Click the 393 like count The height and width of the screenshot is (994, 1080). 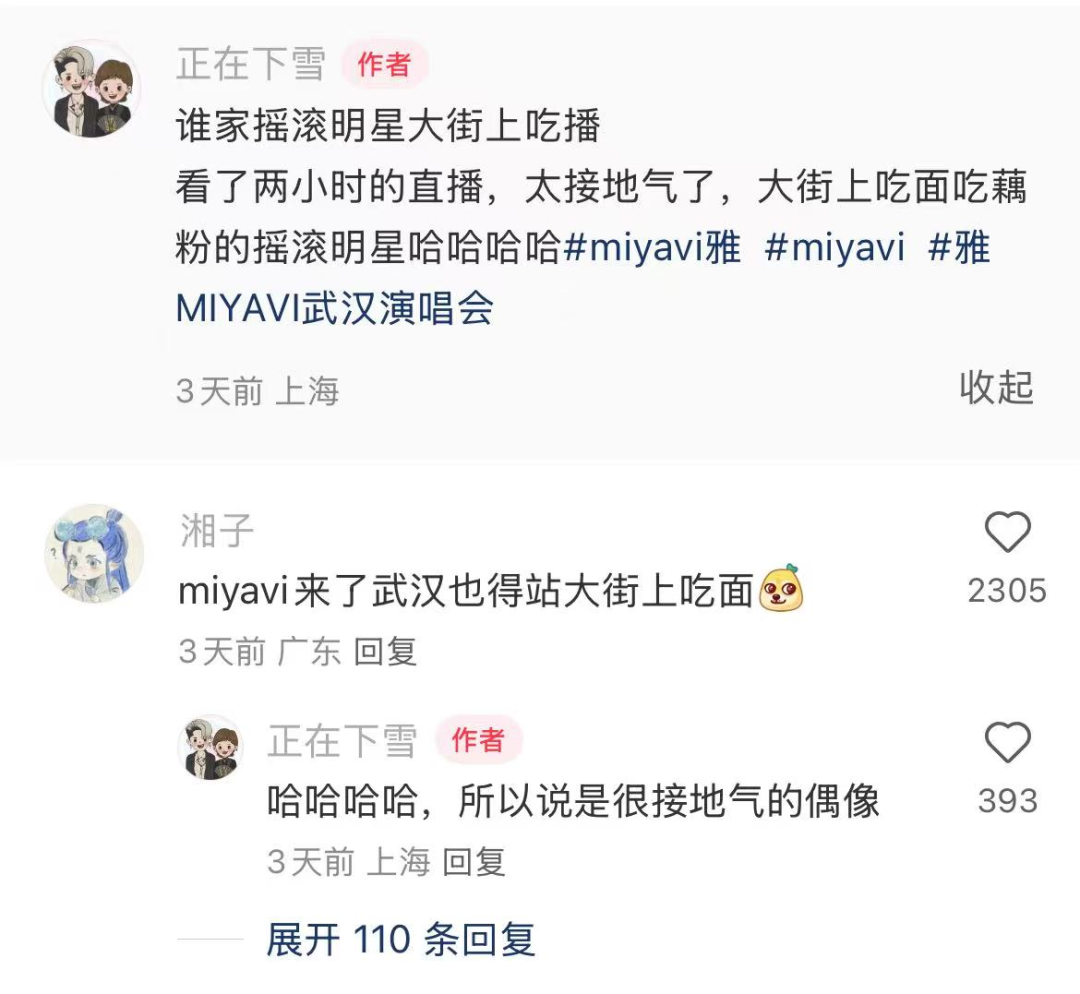1008,801
